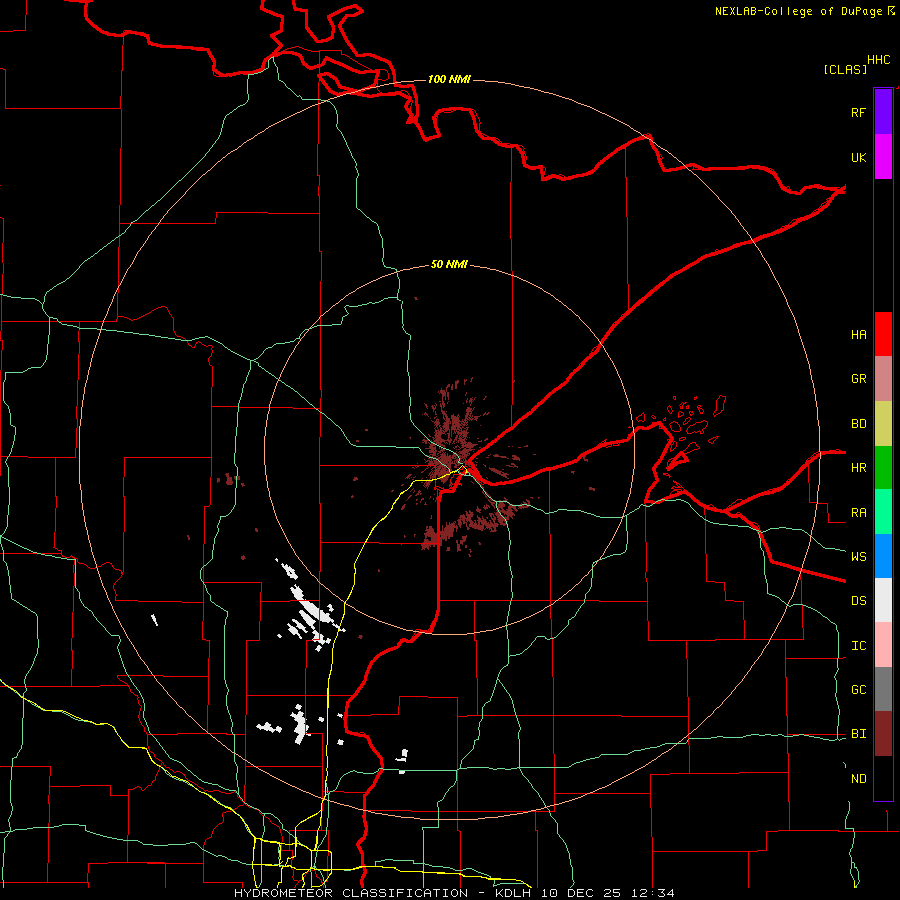
Task: Click the GC legend label
Action: click(858, 690)
